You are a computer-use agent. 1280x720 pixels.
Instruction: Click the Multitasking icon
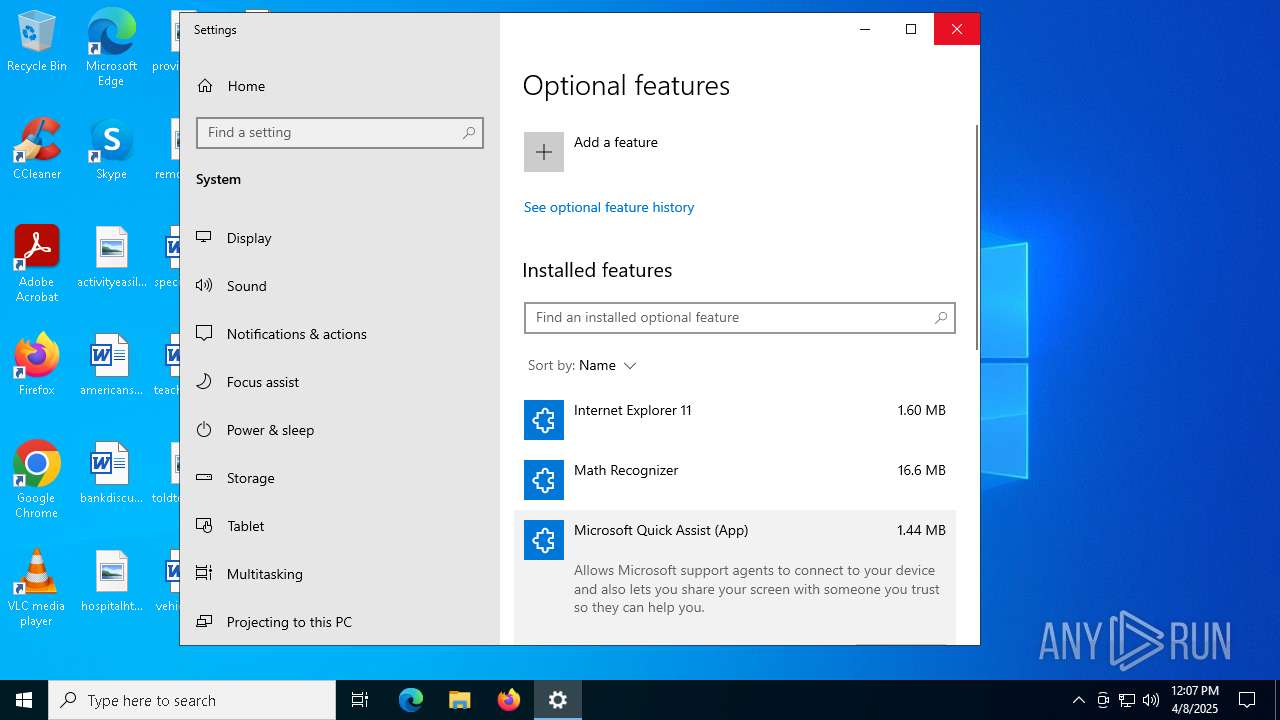point(204,574)
